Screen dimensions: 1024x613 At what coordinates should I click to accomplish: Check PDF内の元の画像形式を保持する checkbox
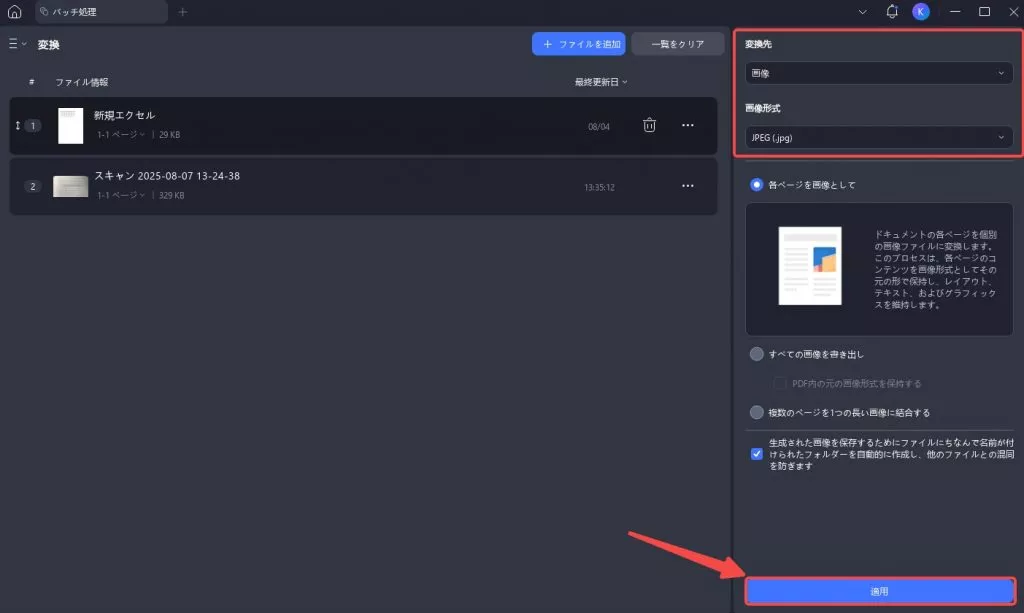click(x=780, y=383)
